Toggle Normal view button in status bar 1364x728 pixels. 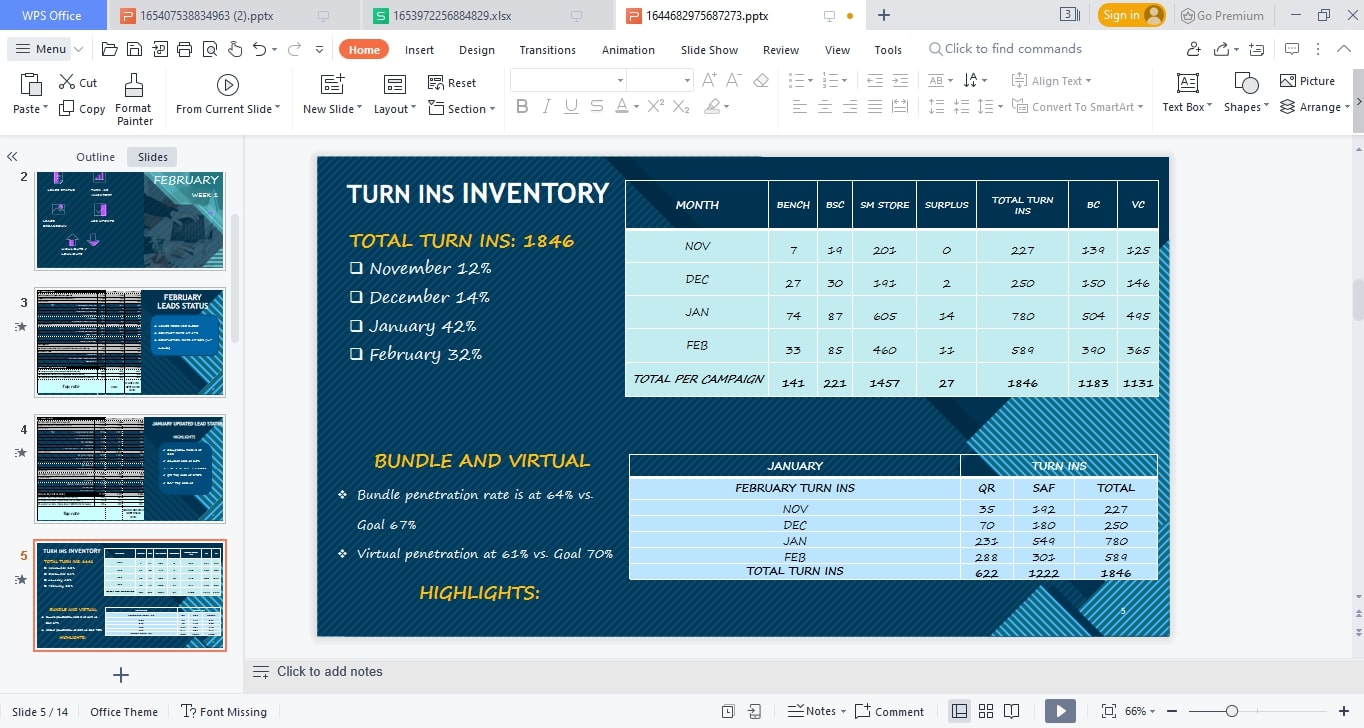959,711
